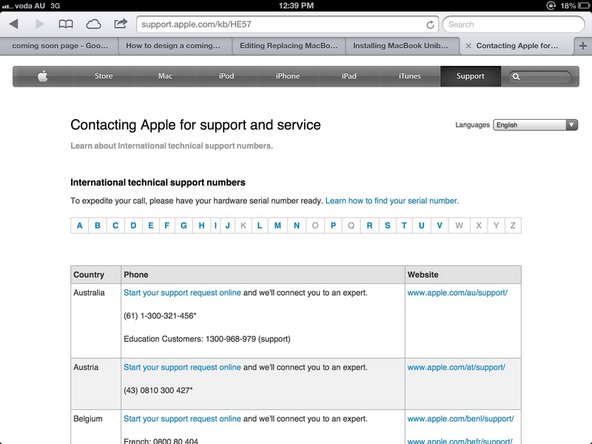Tap the share action icon
The image size is (592, 444).
tap(120, 24)
